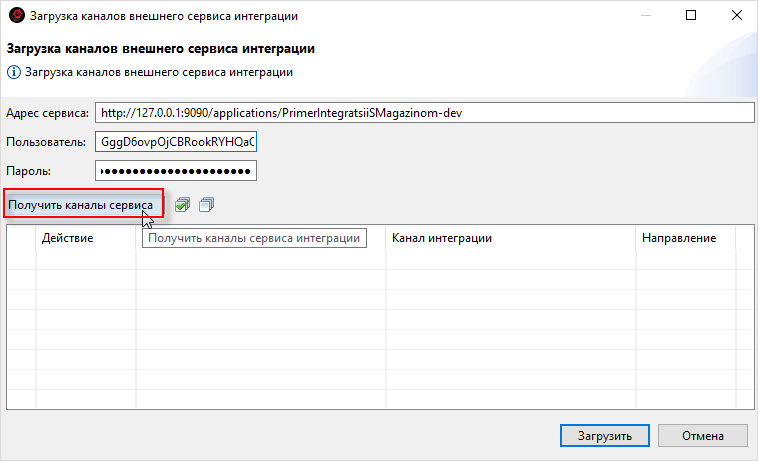Maximize the dialog window
This screenshot has height=461, width=758.
click(x=692, y=17)
